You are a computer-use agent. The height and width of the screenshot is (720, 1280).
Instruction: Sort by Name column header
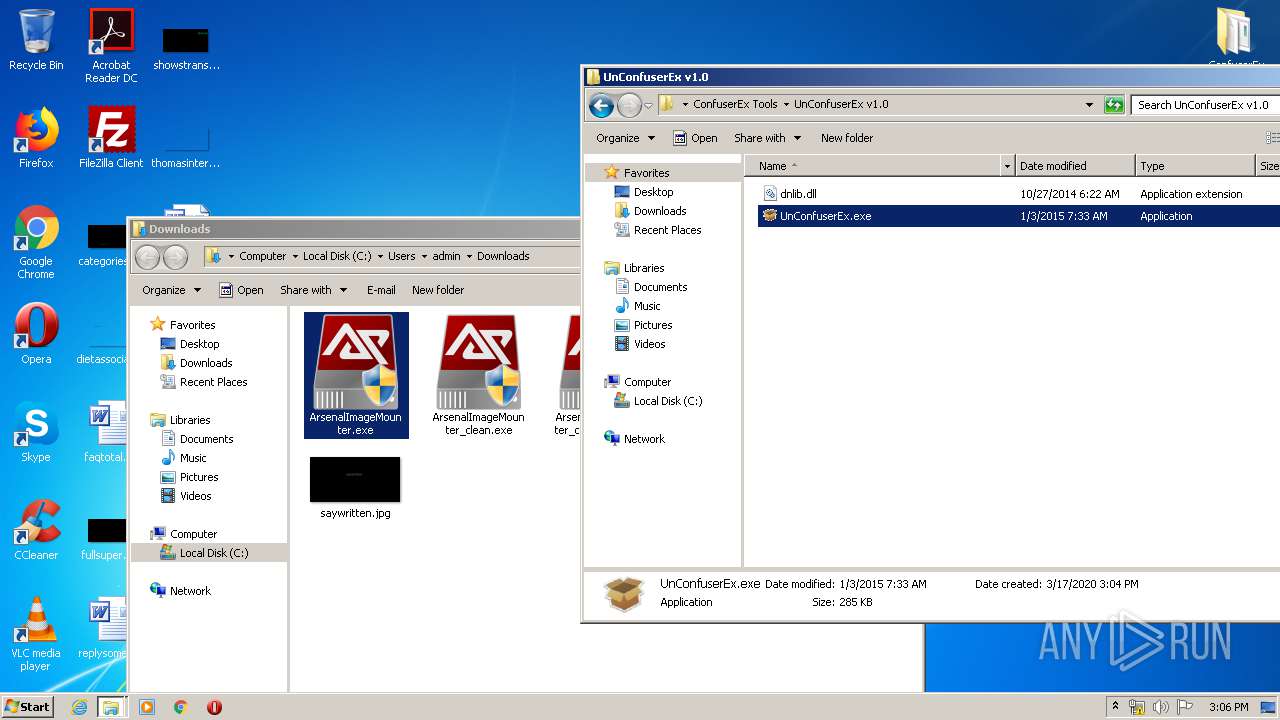pos(873,166)
